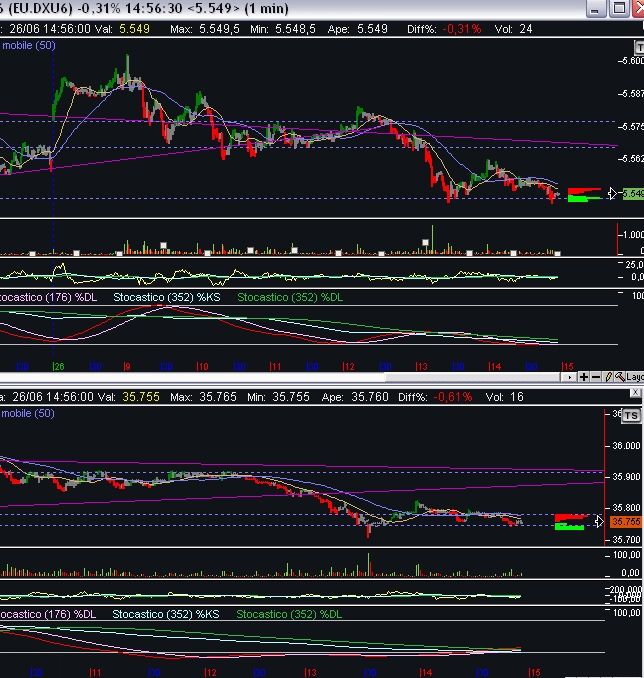
Task: Click the red-green order book bar in the lower chart
Action: [571, 522]
